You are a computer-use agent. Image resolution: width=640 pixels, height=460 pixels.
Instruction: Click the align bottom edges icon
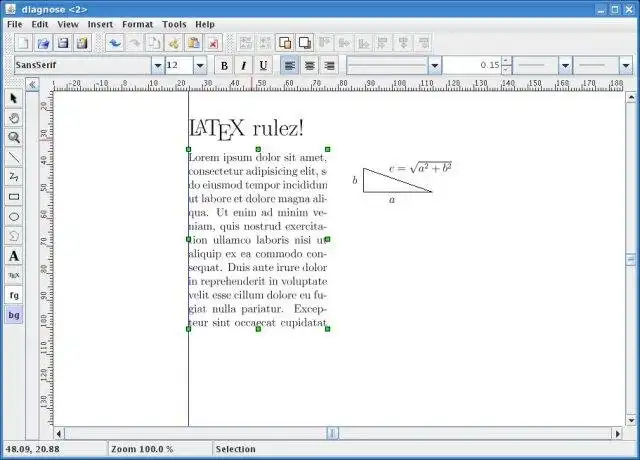pos(364,42)
